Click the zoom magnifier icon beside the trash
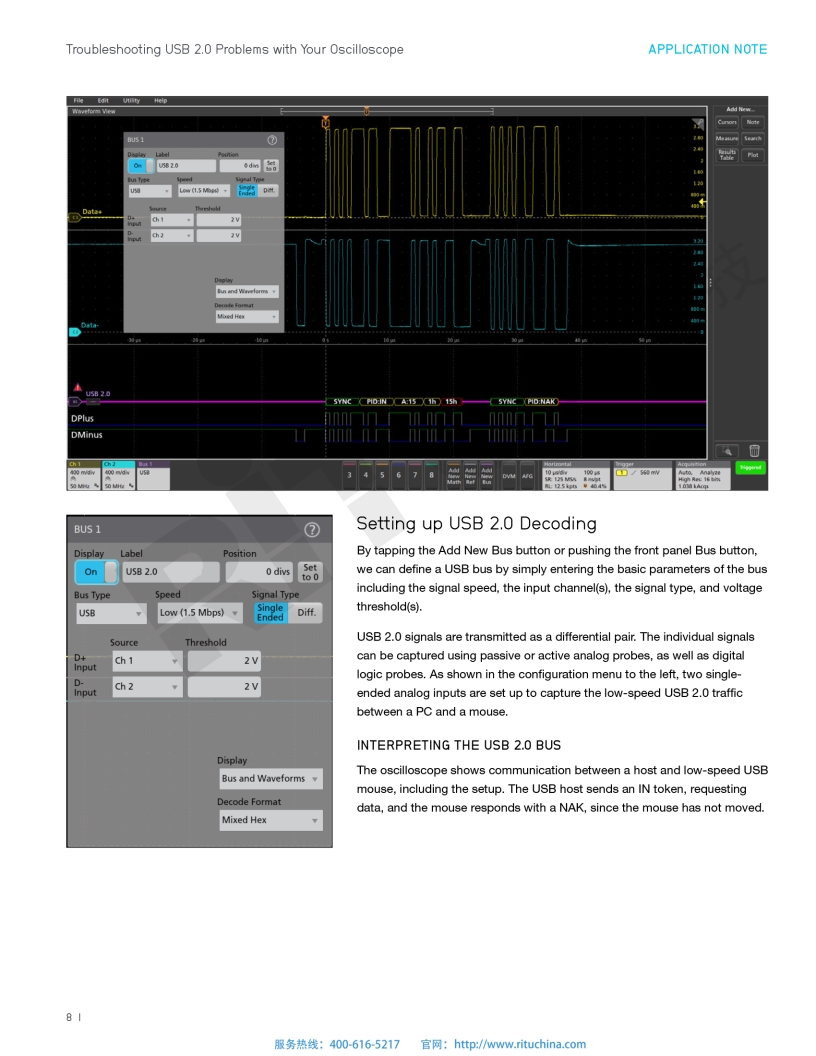816x1056 pixels. click(x=726, y=451)
